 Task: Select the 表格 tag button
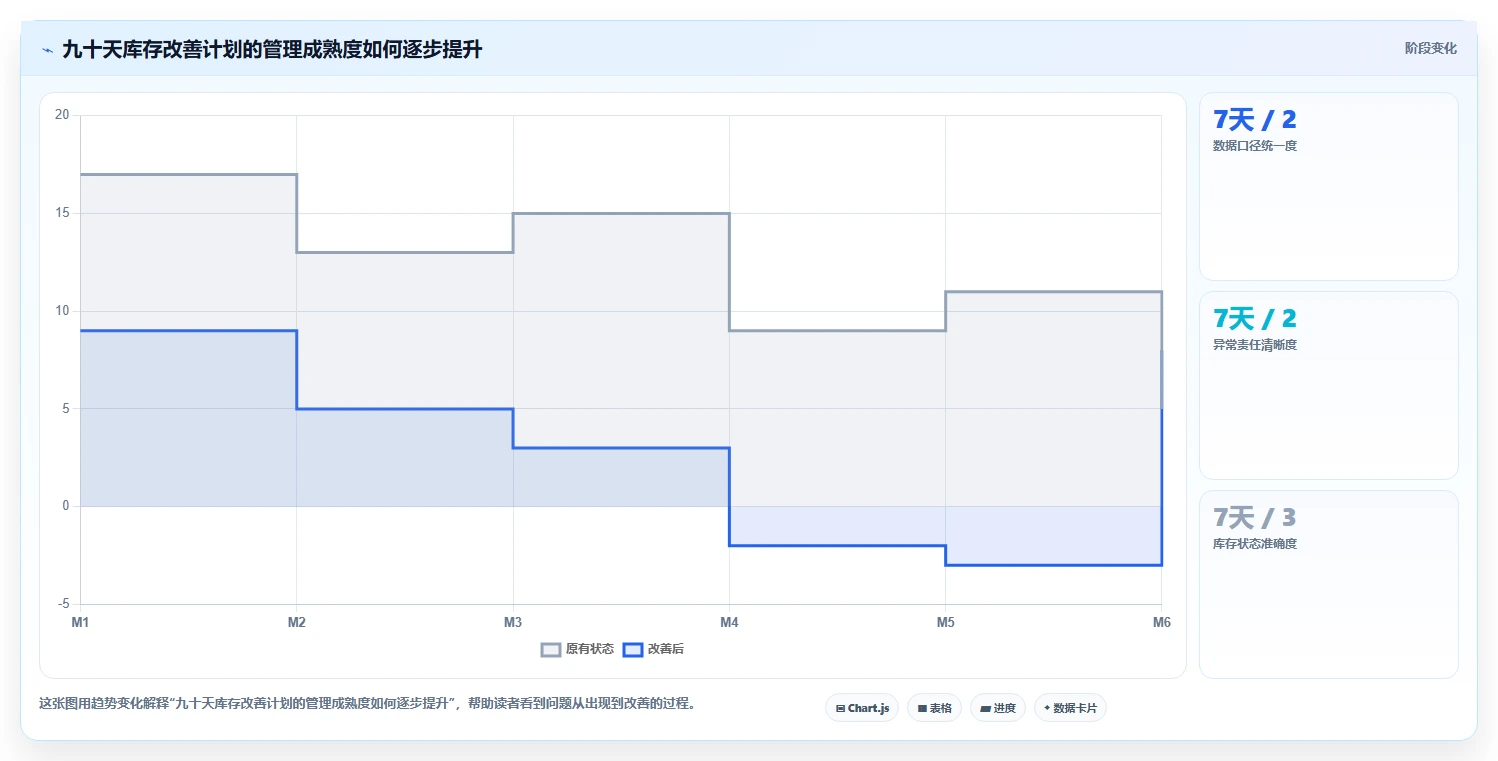[x=934, y=708]
